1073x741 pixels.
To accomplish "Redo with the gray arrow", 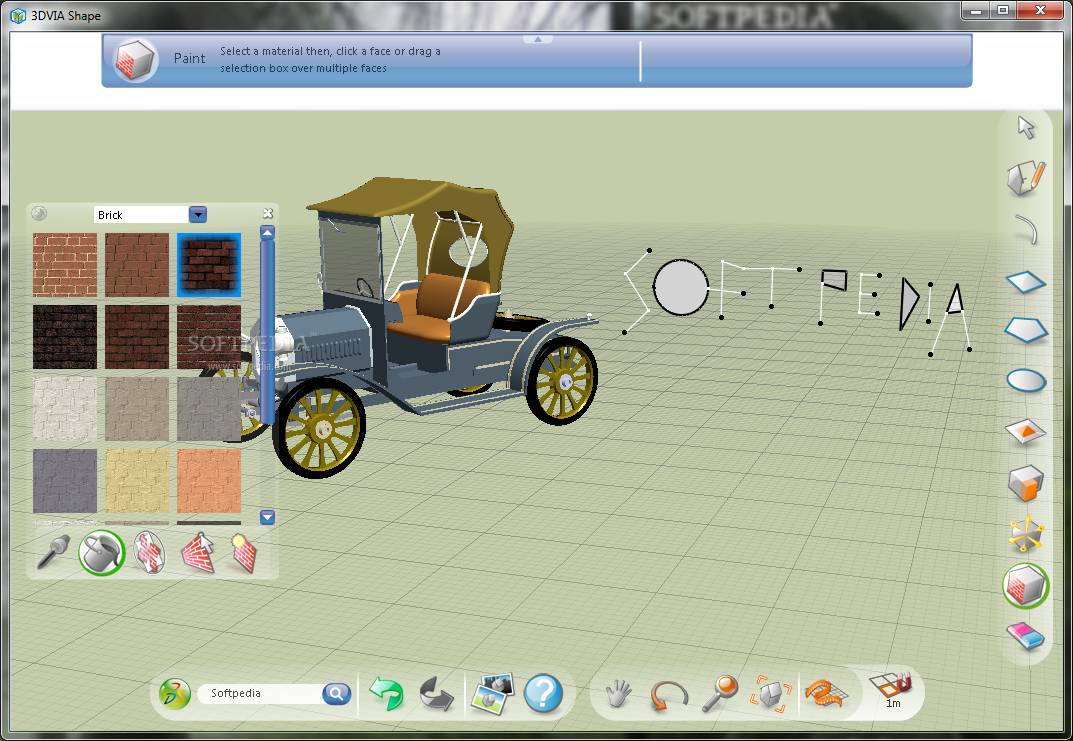I will coord(436,694).
